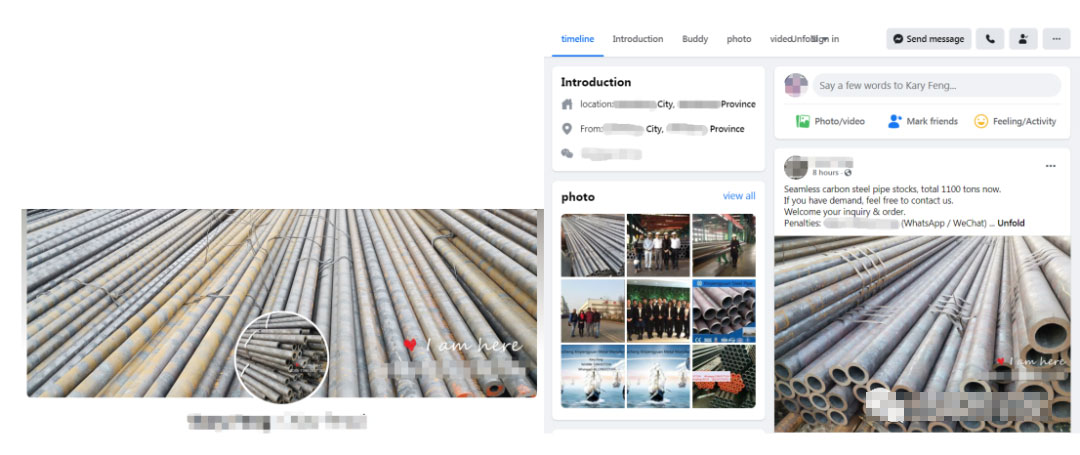Go to the Introduction tab

coord(637,39)
